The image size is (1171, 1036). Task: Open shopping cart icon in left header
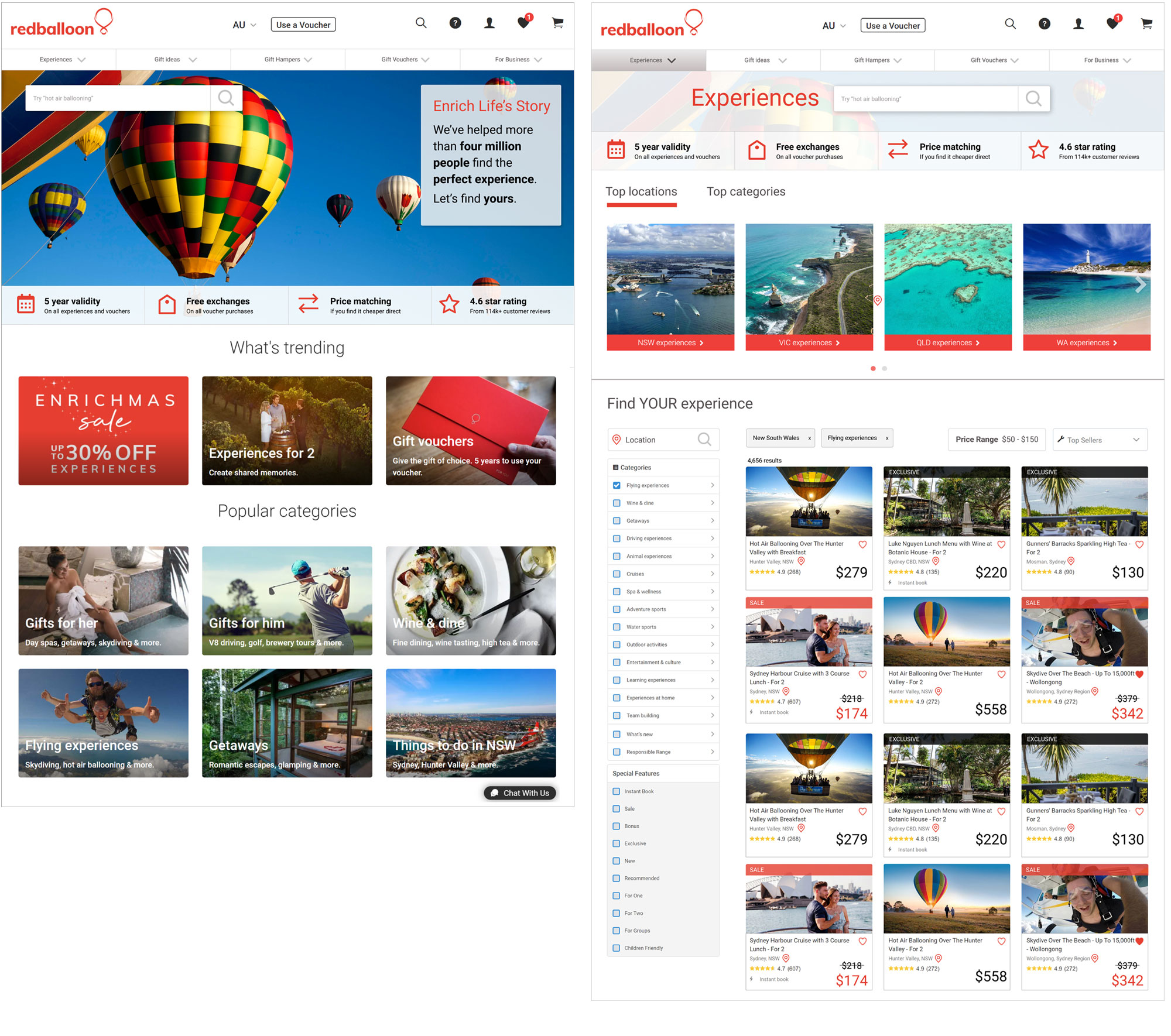tap(557, 23)
